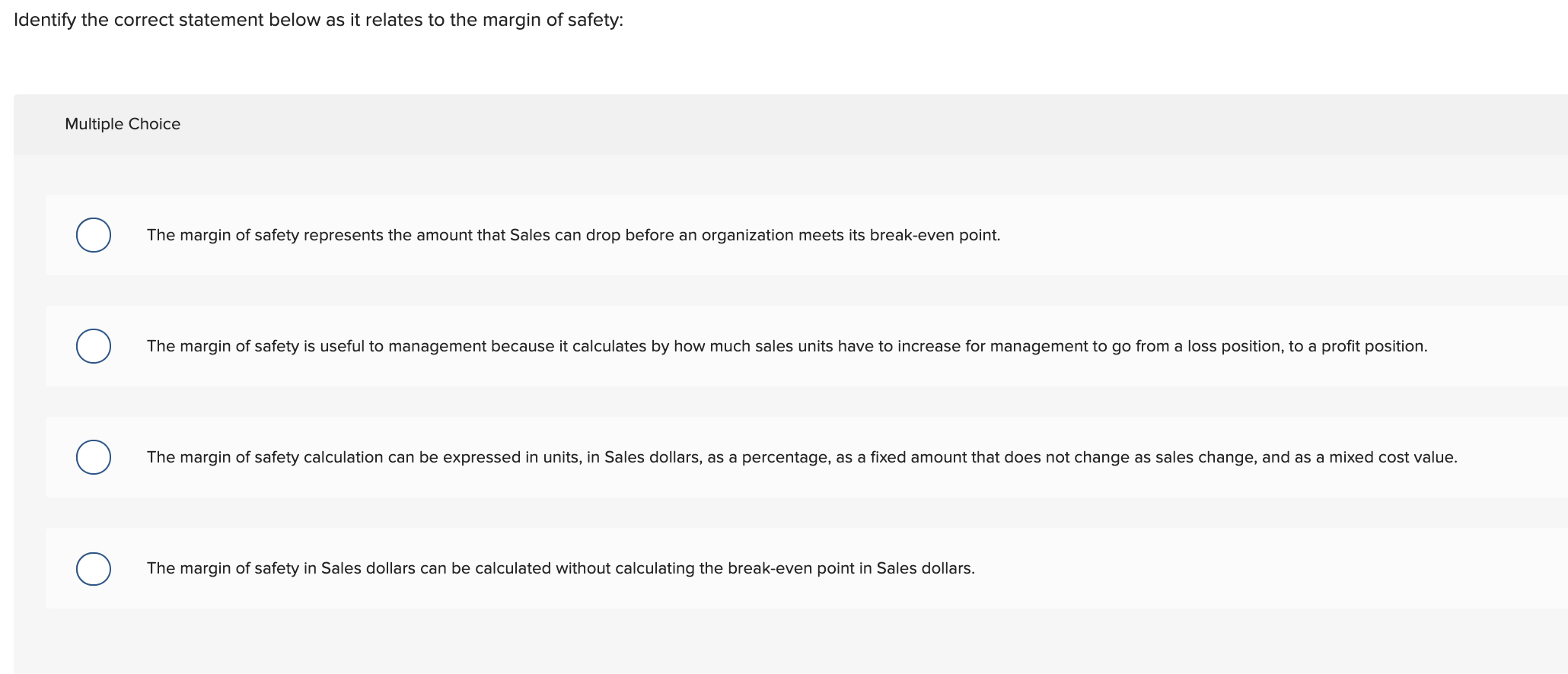Click the first answer statement text
Viewport: 1568px width, 674px height.
coord(573,235)
